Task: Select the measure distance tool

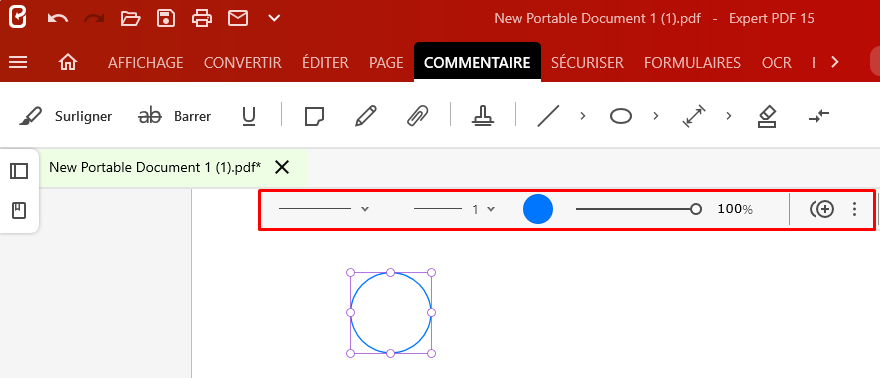Action: click(694, 117)
